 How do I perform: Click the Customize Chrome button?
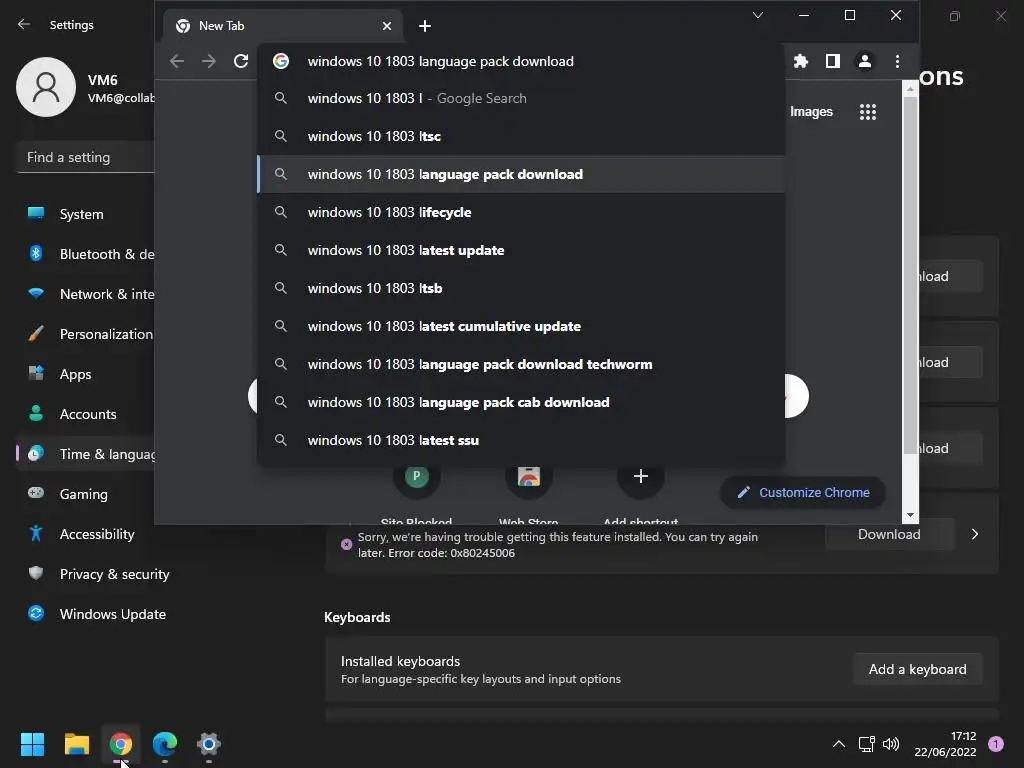coord(803,492)
